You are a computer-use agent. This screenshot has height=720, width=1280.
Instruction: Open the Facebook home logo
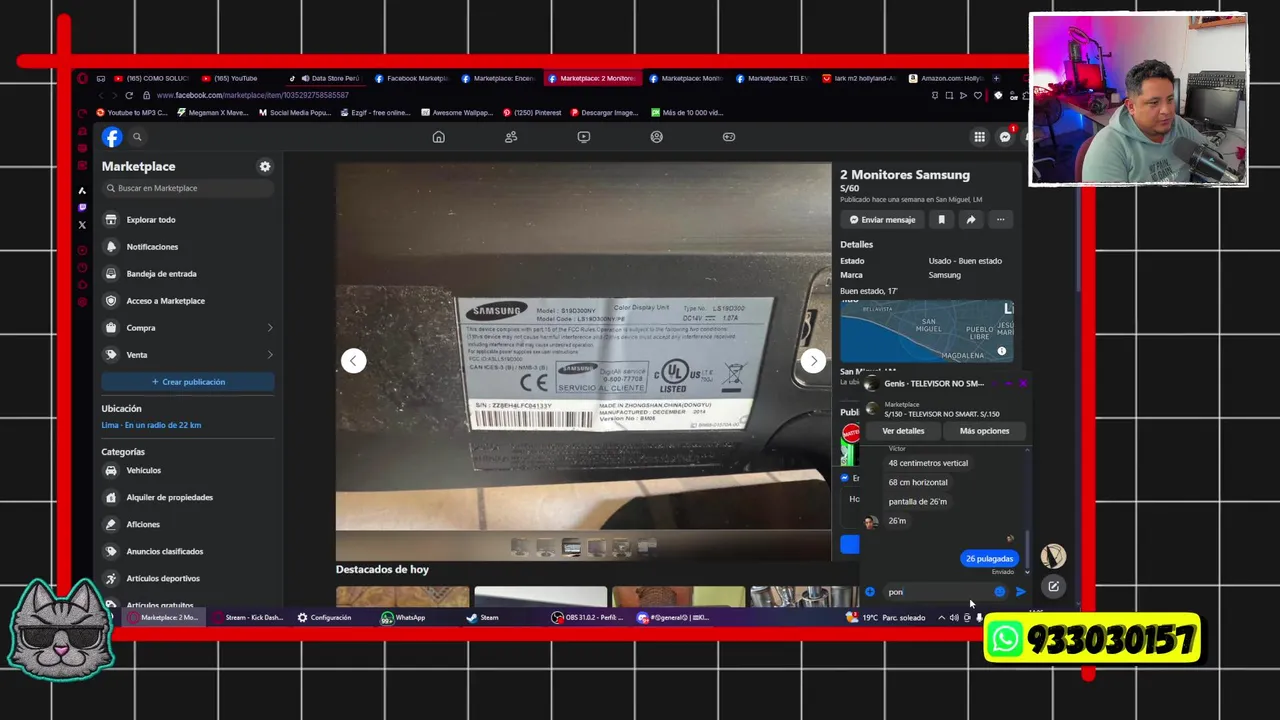click(x=112, y=137)
